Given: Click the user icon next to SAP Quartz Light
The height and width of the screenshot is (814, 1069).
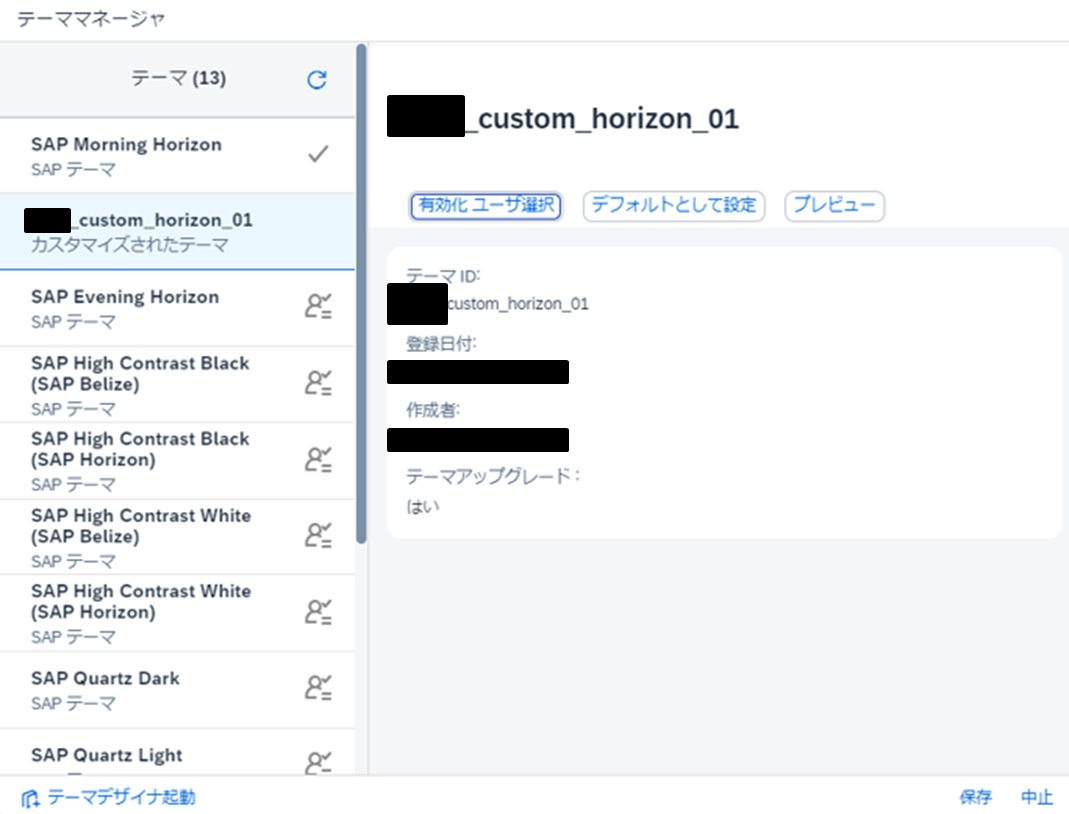Looking at the screenshot, I should tap(318, 761).
